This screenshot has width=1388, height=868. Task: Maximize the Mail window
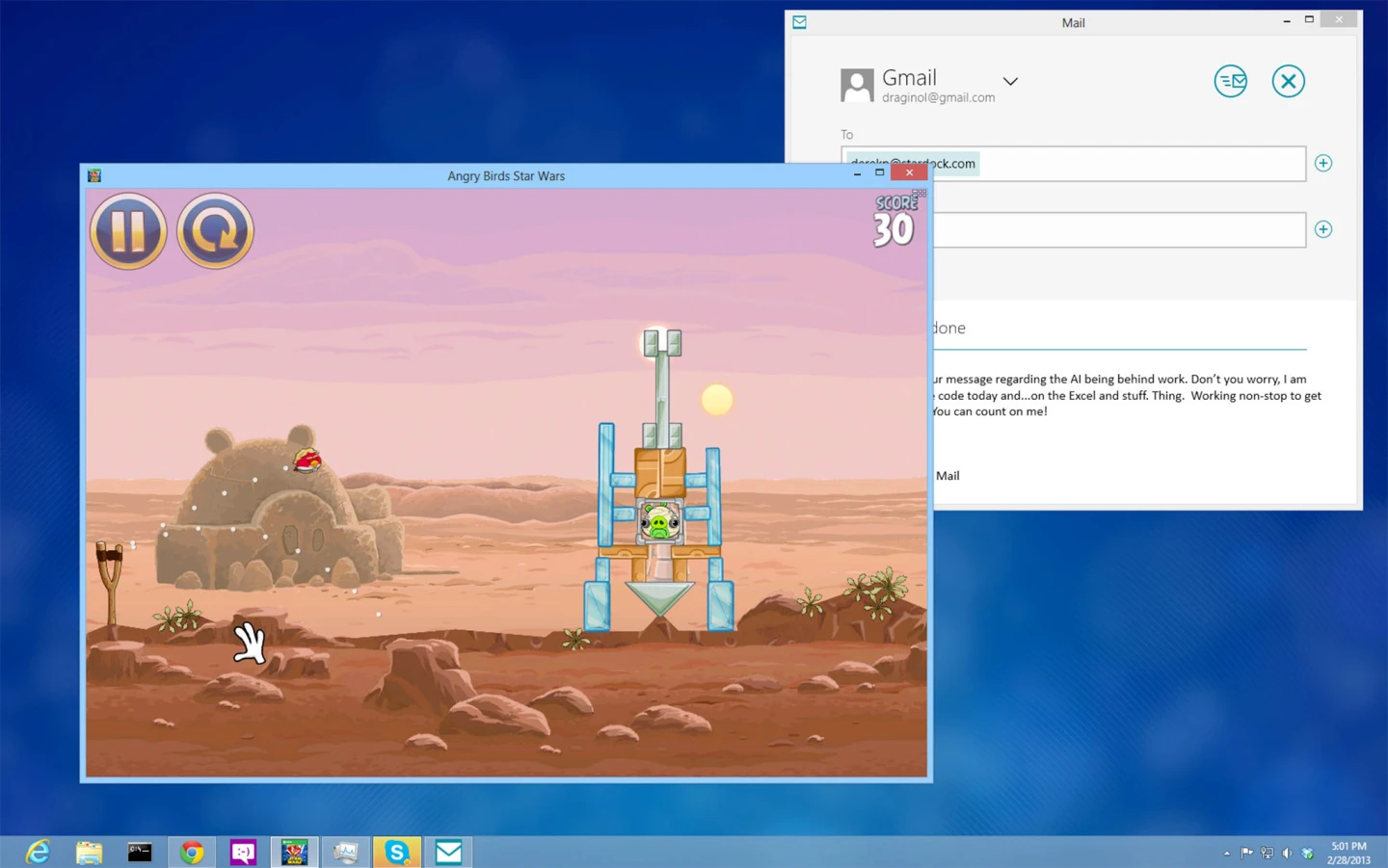click(1309, 20)
